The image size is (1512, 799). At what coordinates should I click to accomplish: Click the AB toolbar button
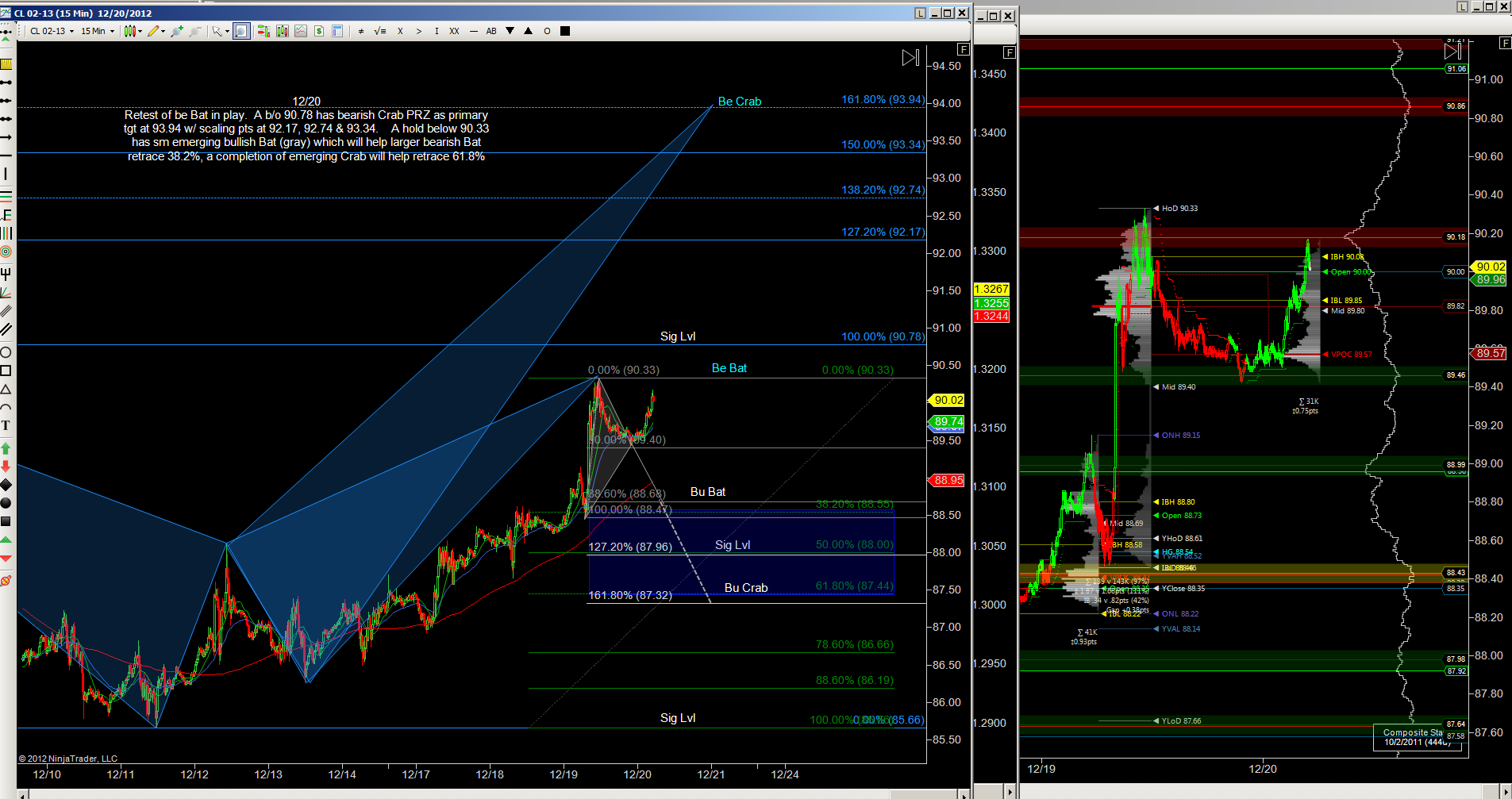[x=491, y=32]
